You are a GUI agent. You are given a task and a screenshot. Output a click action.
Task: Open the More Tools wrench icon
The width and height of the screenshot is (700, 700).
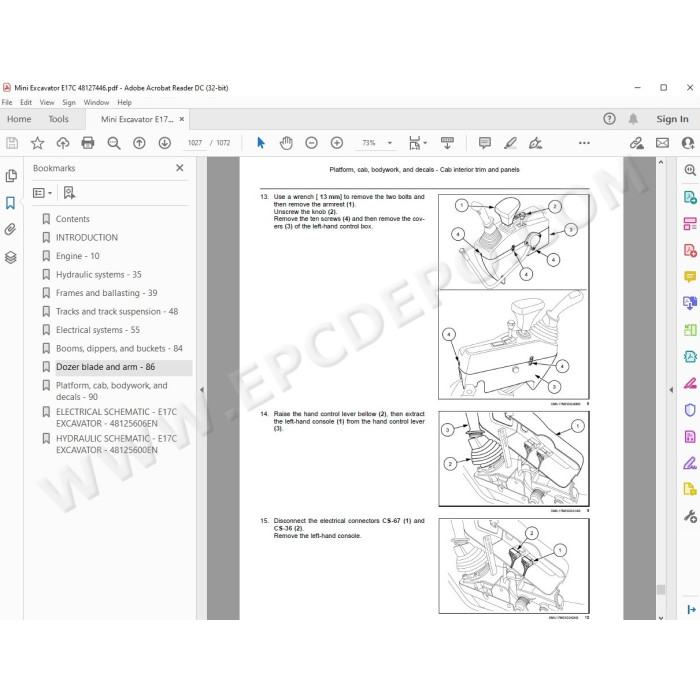(x=690, y=517)
